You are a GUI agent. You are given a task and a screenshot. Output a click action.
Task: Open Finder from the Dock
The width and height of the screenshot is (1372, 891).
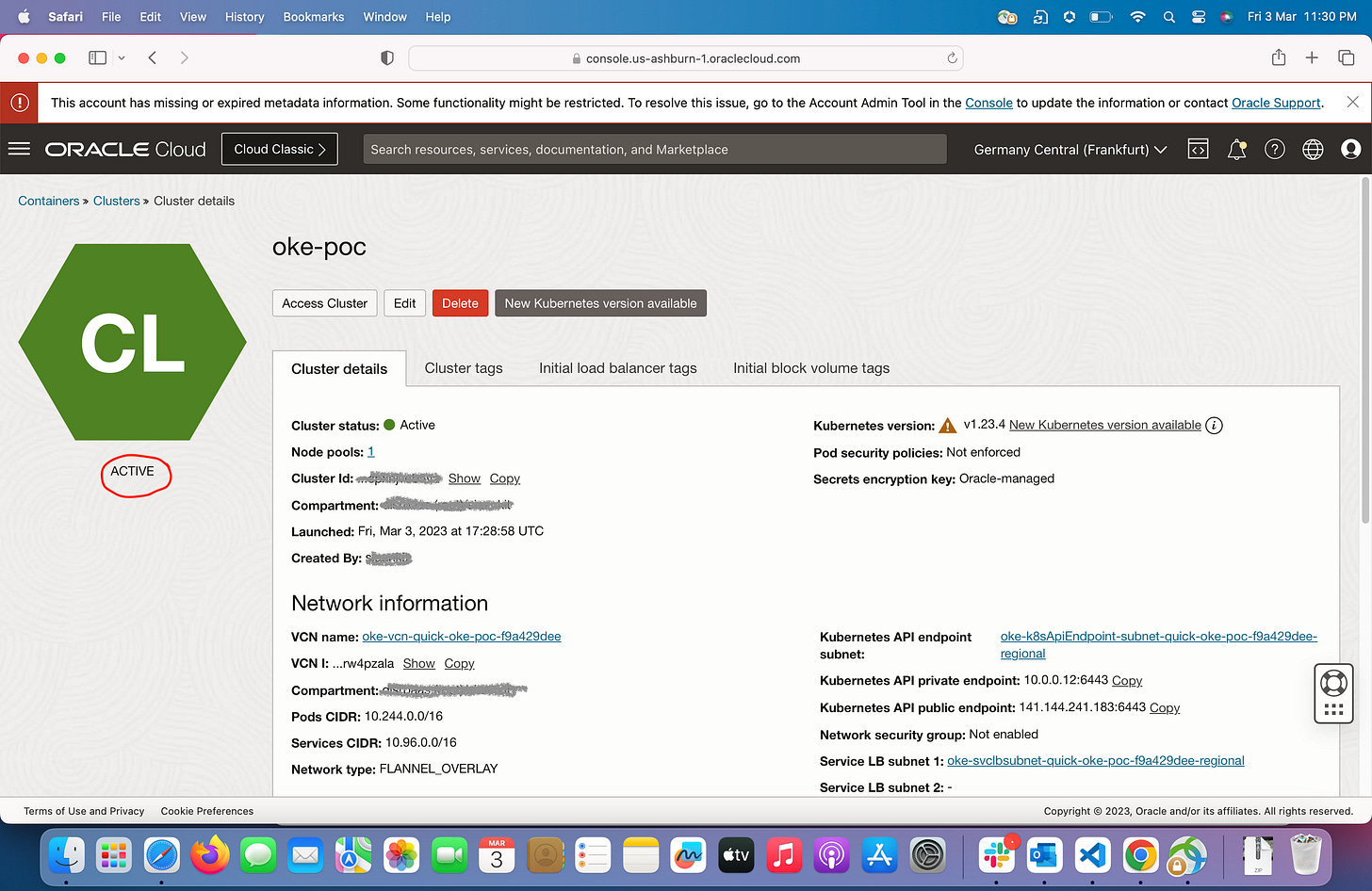click(66, 855)
